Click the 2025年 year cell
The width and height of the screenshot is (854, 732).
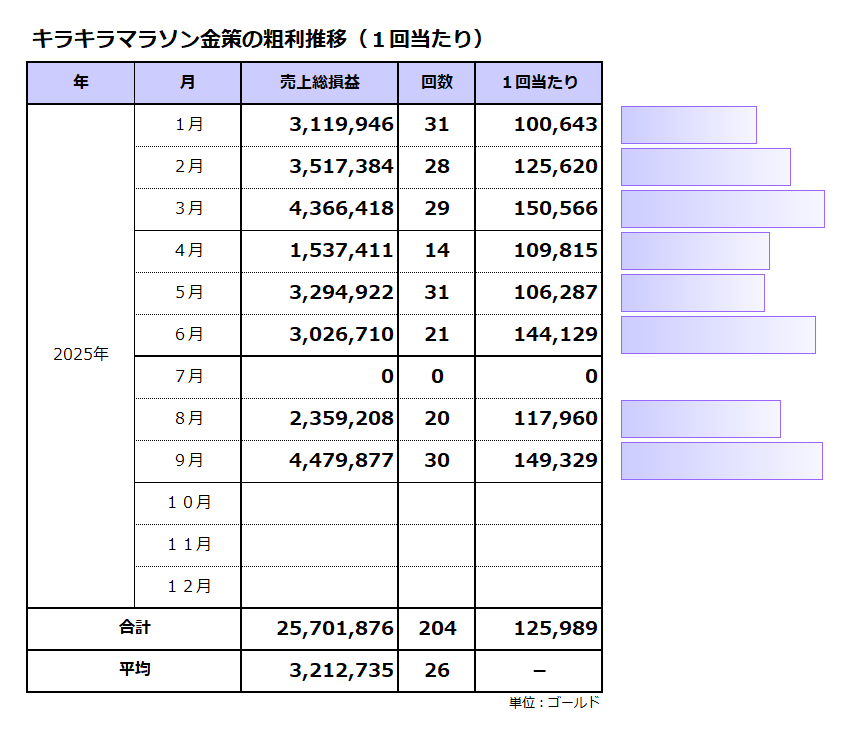click(80, 355)
